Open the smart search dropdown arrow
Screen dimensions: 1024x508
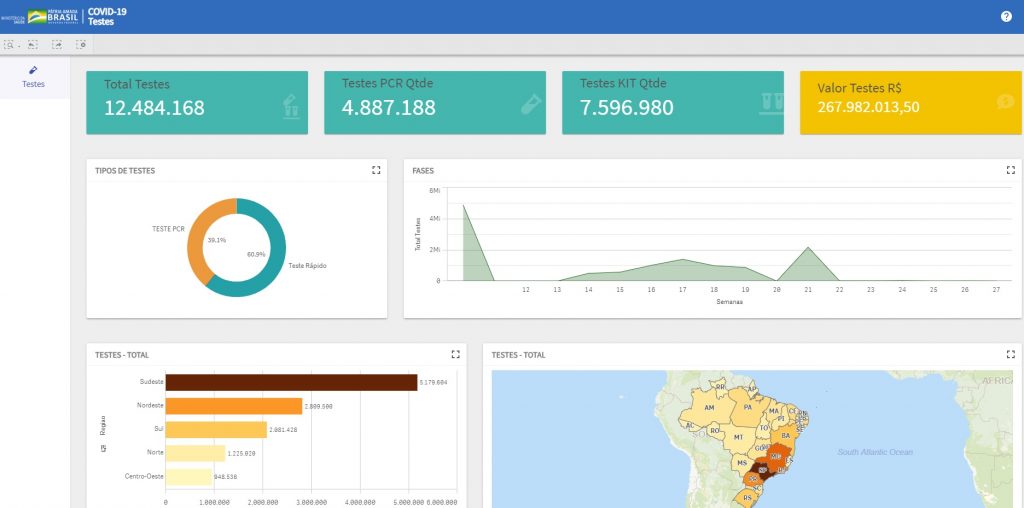click(x=19, y=46)
